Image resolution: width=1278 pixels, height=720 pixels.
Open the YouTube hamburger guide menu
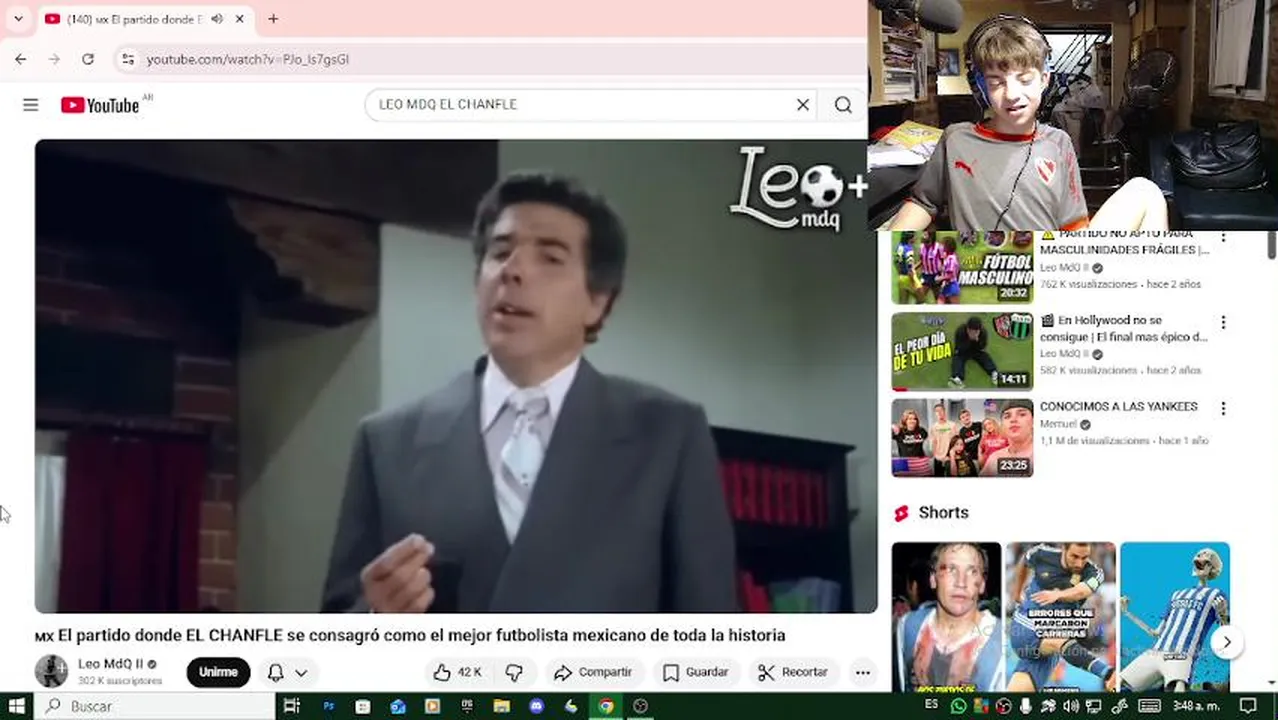pos(31,105)
